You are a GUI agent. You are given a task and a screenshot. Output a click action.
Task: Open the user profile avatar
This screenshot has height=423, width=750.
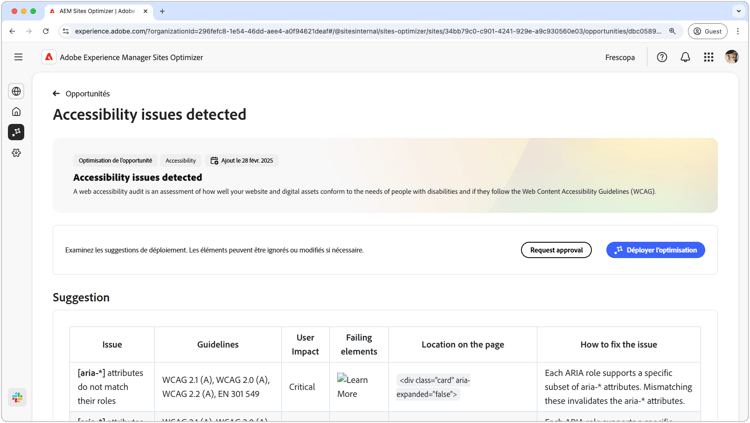731,57
